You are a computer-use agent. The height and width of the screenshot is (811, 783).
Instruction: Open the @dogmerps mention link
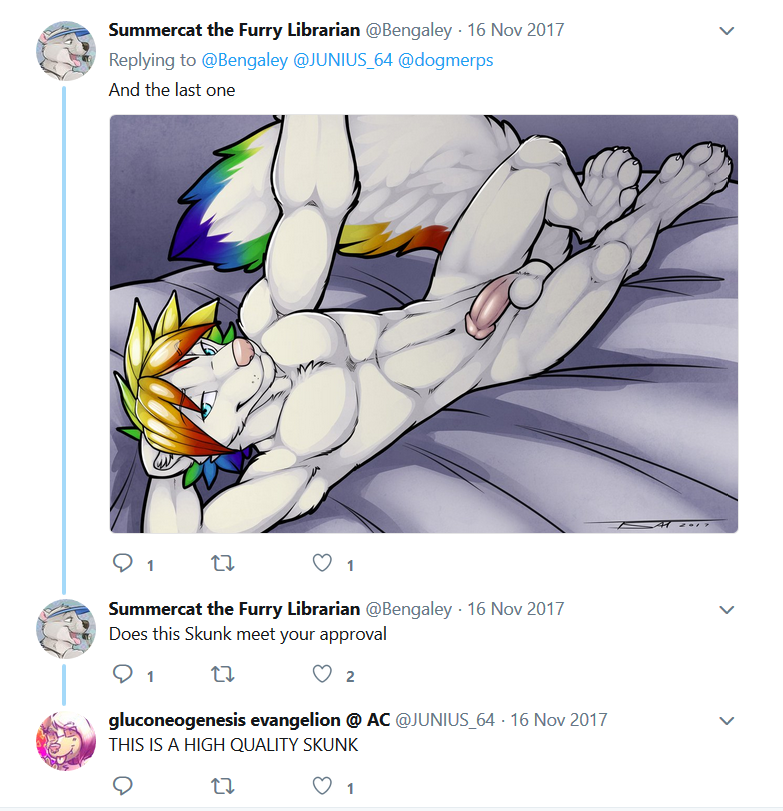click(x=445, y=61)
